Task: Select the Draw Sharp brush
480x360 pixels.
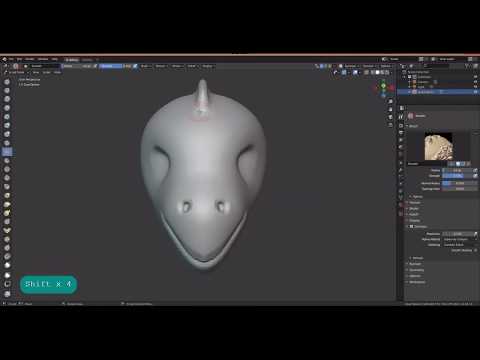Action: [x=7, y=90]
